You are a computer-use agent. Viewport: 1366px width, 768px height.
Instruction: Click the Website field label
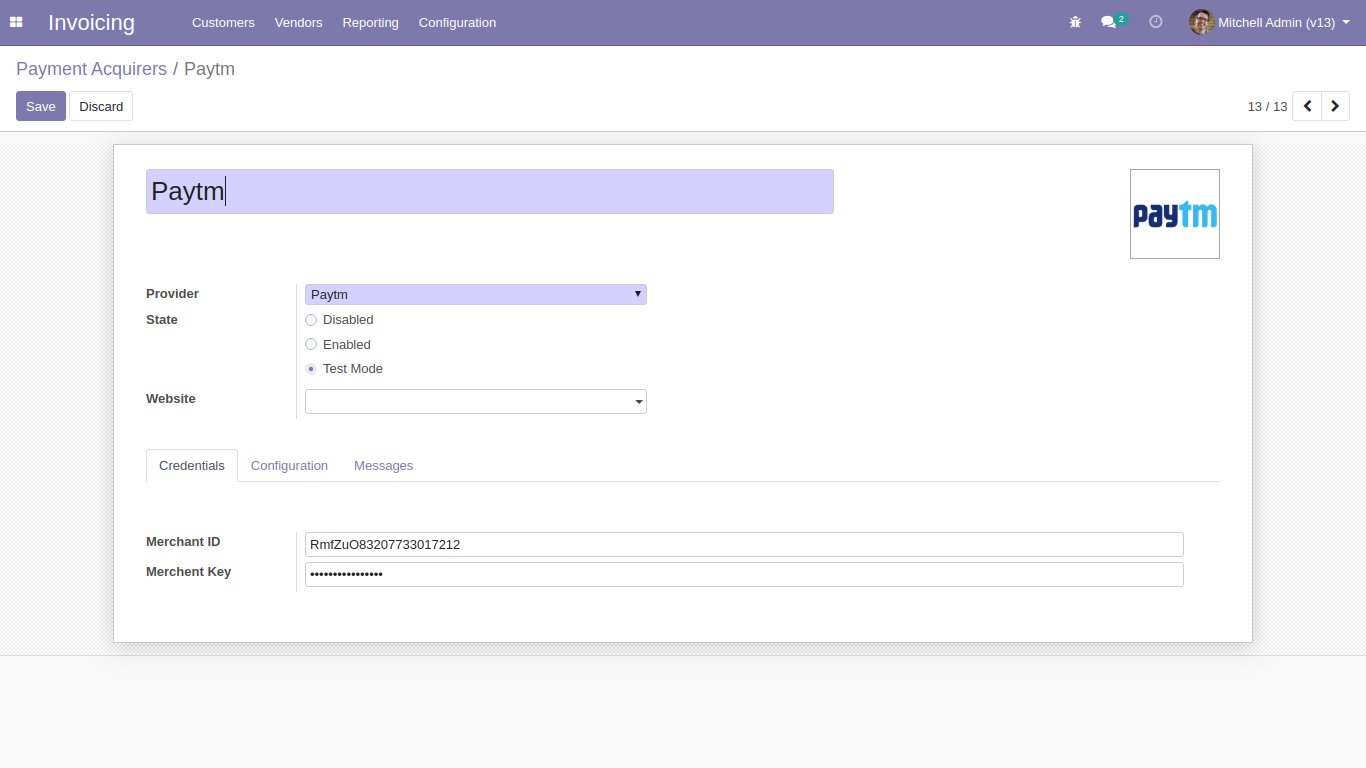pyautogui.click(x=171, y=399)
